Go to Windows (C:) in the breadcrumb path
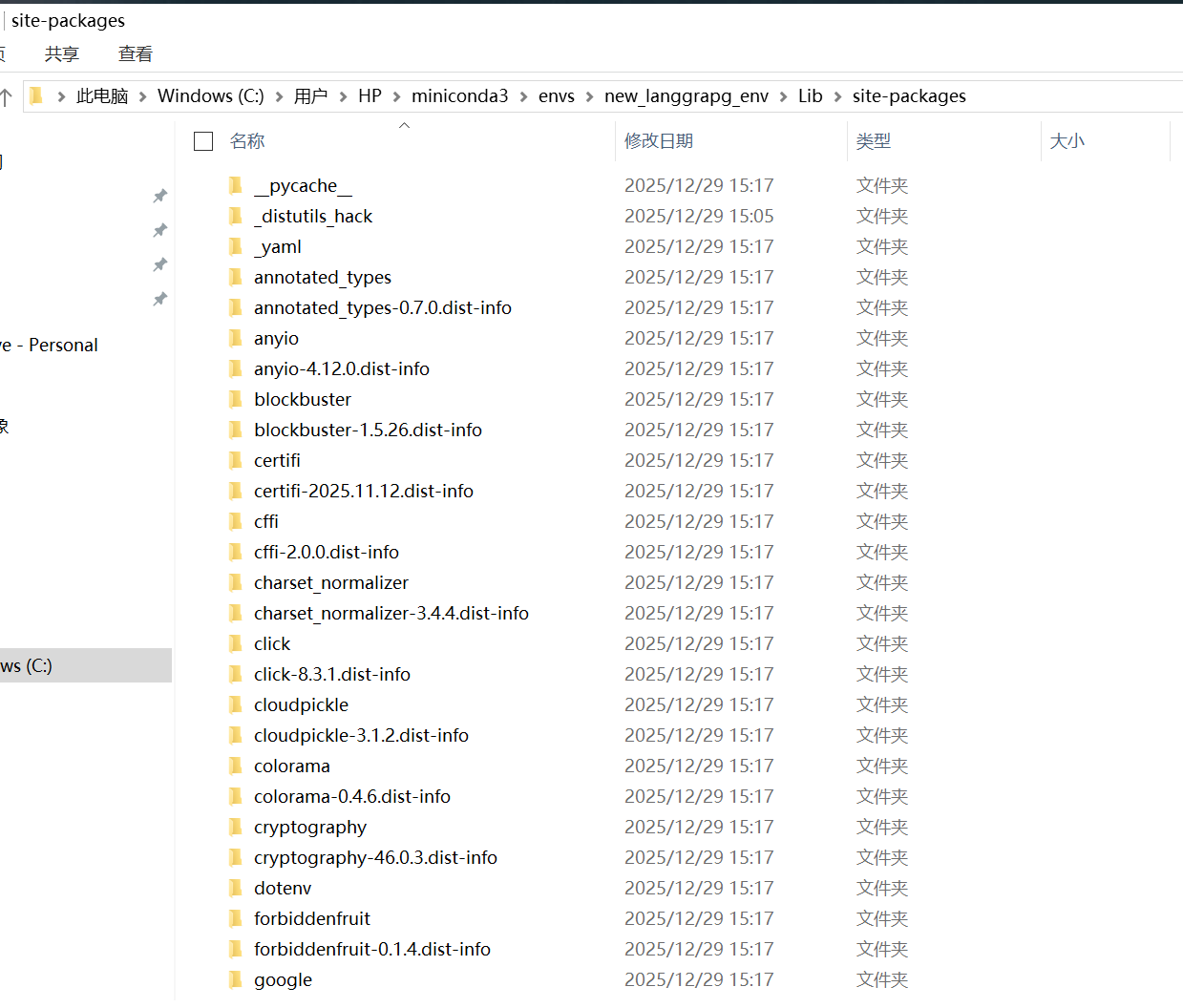The width and height of the screenshot is (1183, 1008). tap(211, 95)
